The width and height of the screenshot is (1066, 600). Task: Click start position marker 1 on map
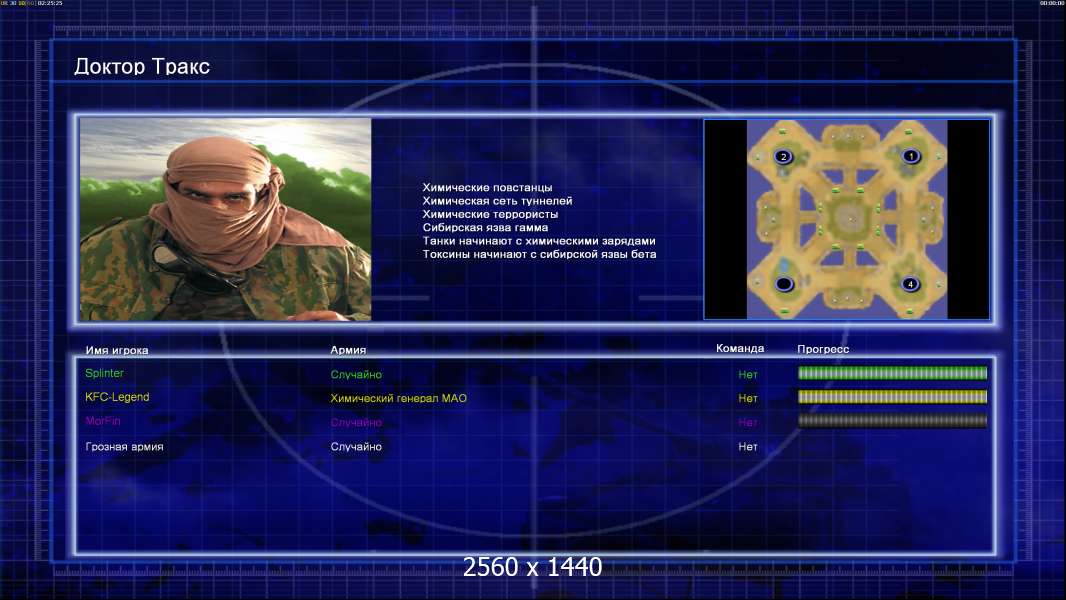point(910,156)
